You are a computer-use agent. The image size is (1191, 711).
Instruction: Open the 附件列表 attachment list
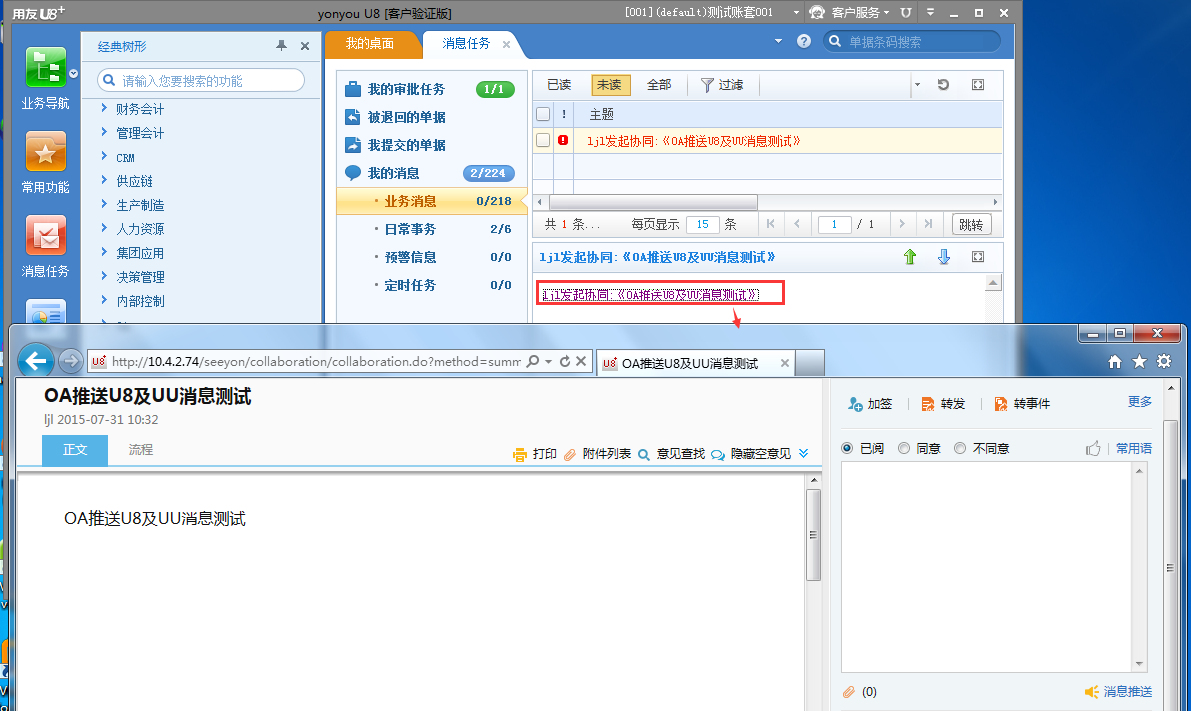point(598,453)
